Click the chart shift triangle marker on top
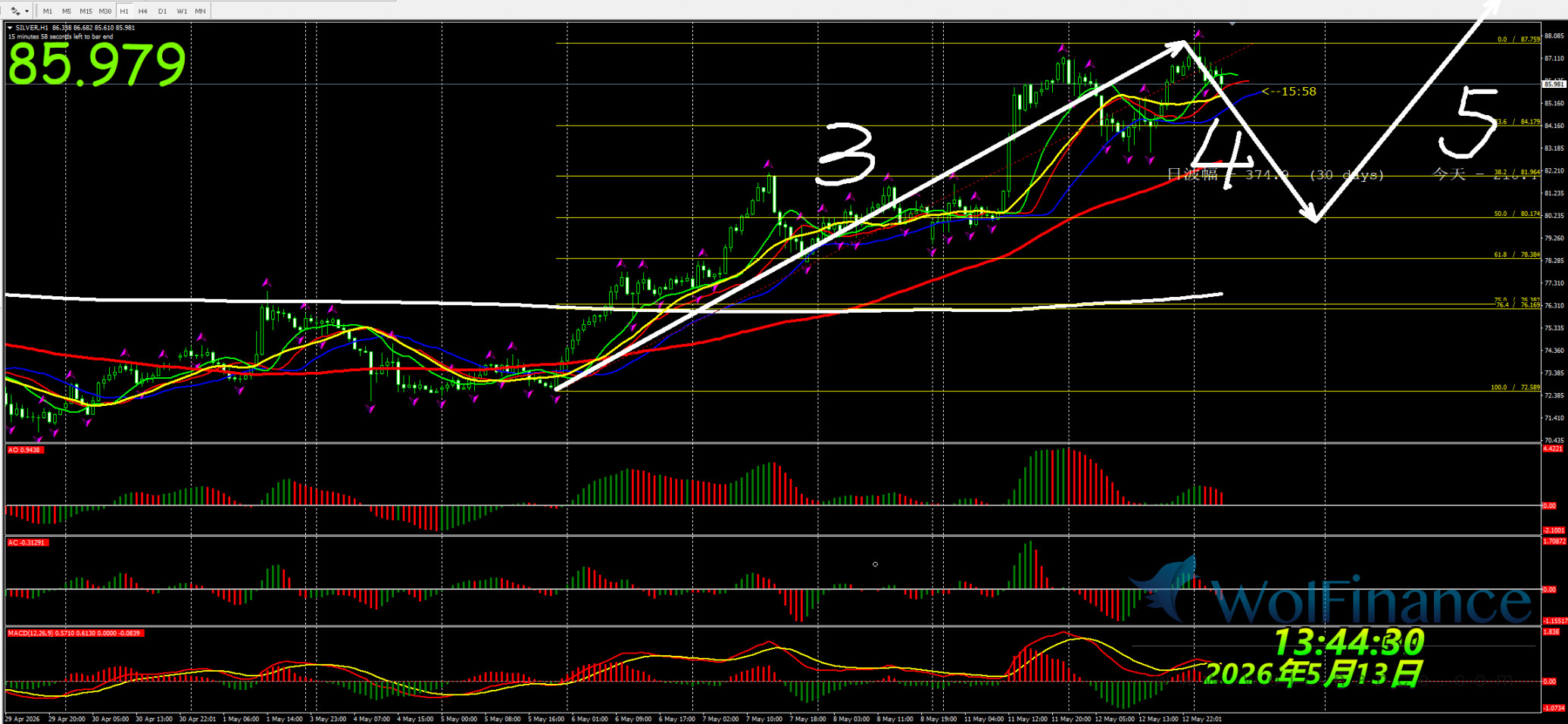1568x724 pixels. point(1232,24)
